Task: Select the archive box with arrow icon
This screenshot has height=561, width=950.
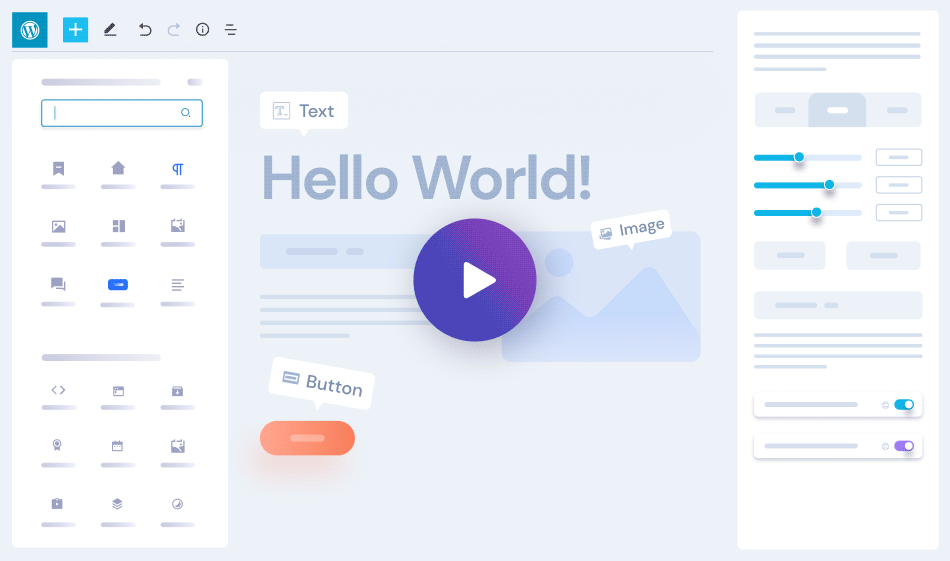Action: [x=177, y=391]
